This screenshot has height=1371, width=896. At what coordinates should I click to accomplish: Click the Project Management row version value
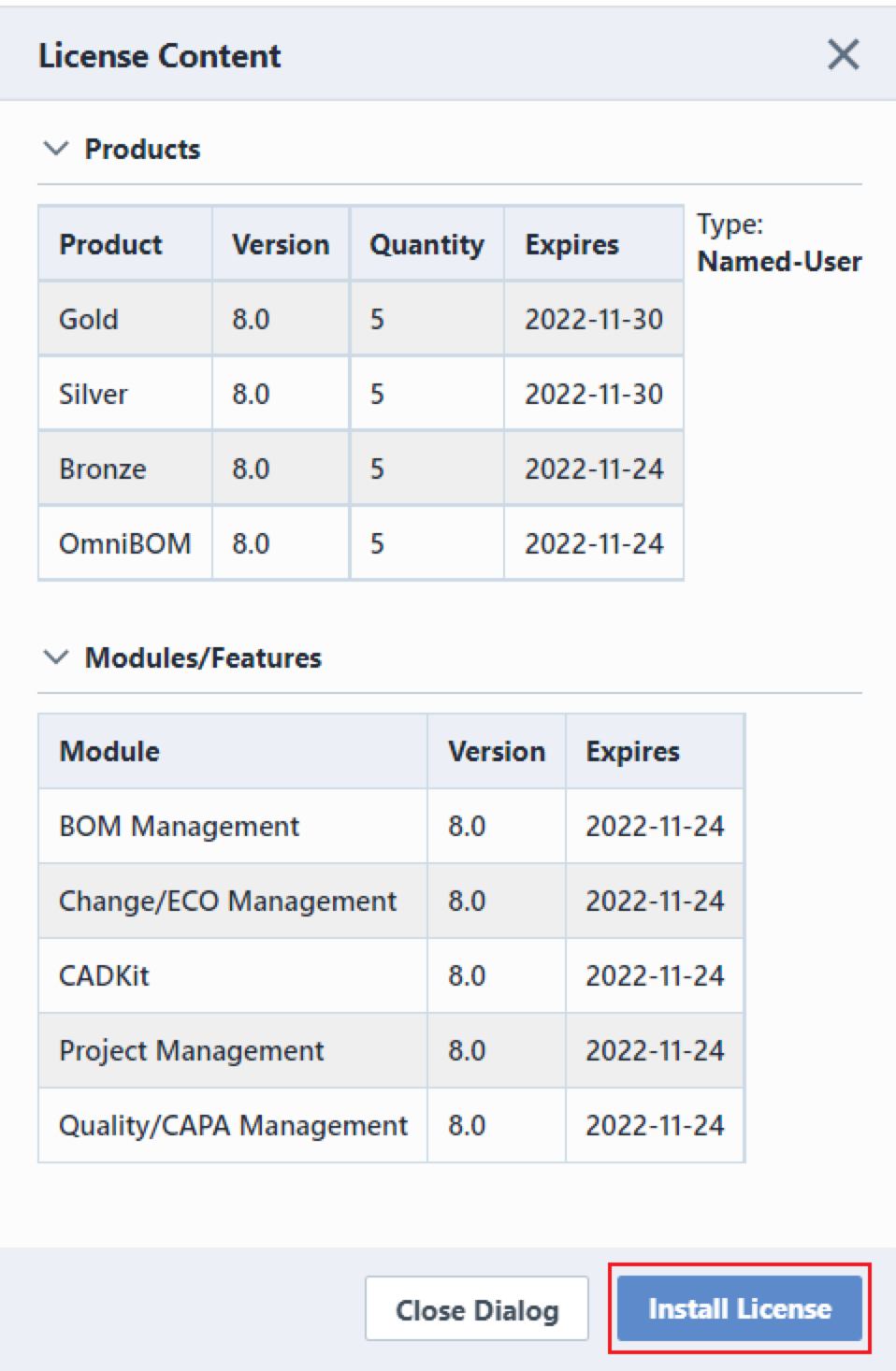[x=467, y=1050]
